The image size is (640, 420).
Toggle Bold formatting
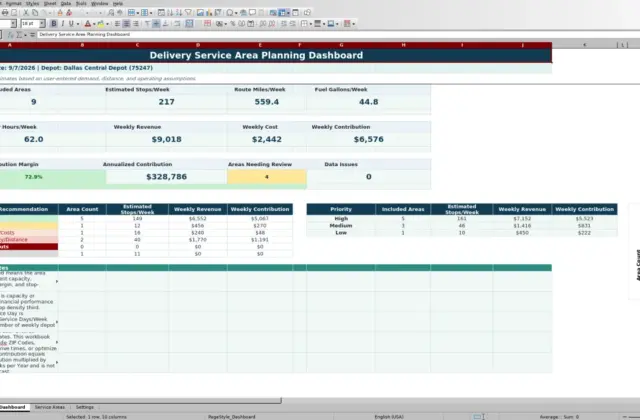(x=53, y=24)
